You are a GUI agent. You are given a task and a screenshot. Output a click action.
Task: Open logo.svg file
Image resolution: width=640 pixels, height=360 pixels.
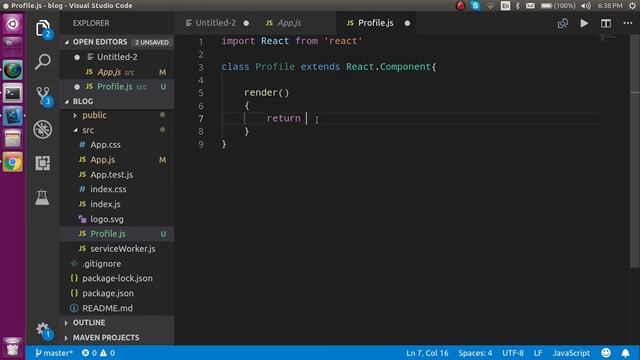pyautogui.click(x=117, y=219)
